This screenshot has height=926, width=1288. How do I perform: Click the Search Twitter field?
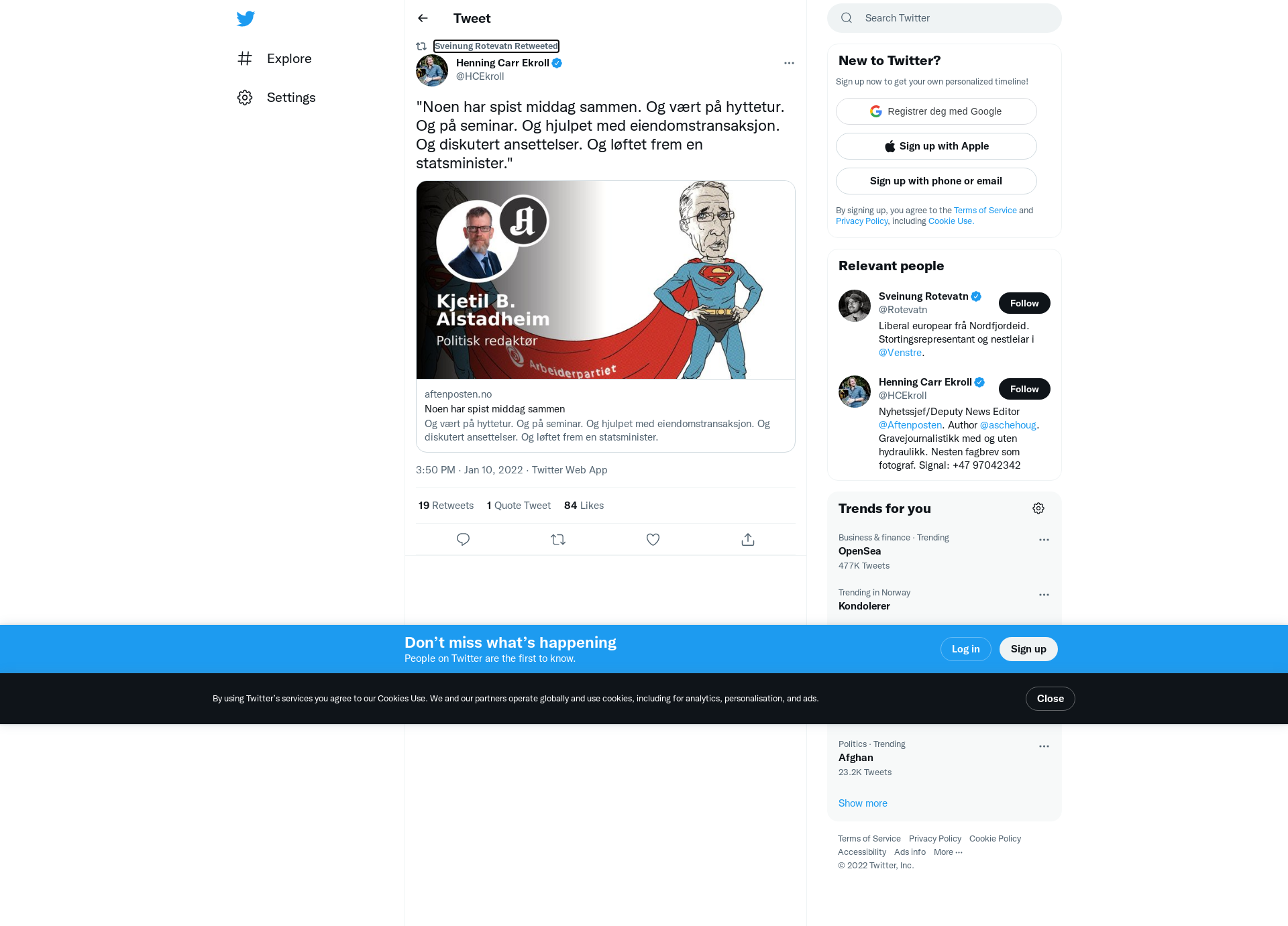tap(945, 18)
